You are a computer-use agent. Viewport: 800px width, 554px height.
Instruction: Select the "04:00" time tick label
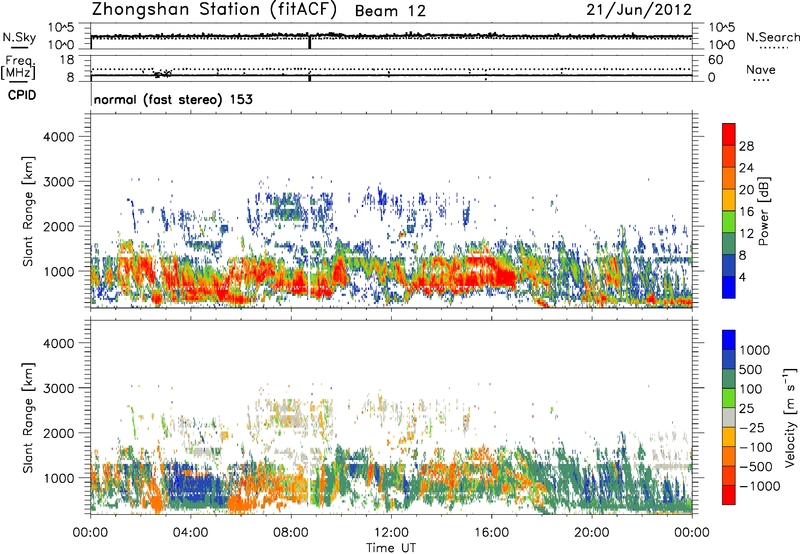tap(190, 533)
